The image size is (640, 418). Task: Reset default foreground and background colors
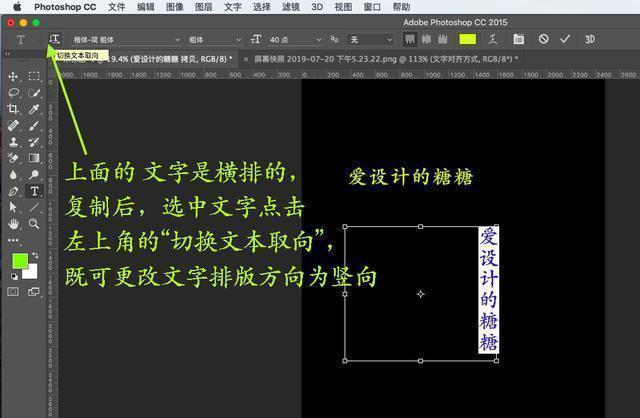(14, 276)
